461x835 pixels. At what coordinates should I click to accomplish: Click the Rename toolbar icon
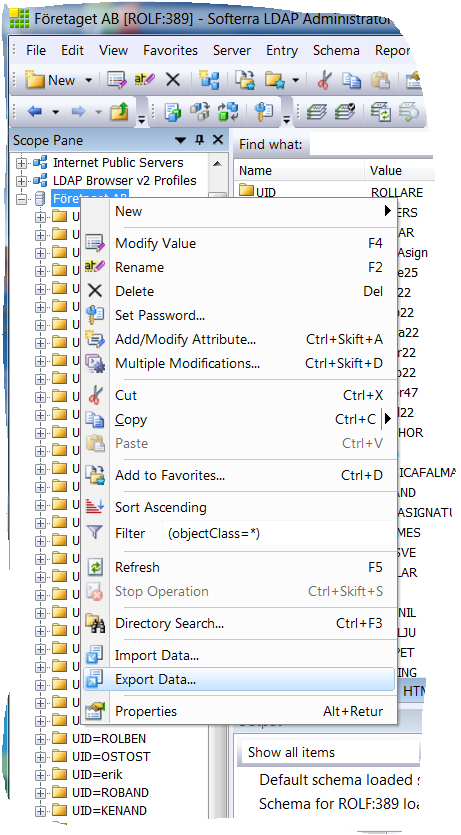coord(144,80)
